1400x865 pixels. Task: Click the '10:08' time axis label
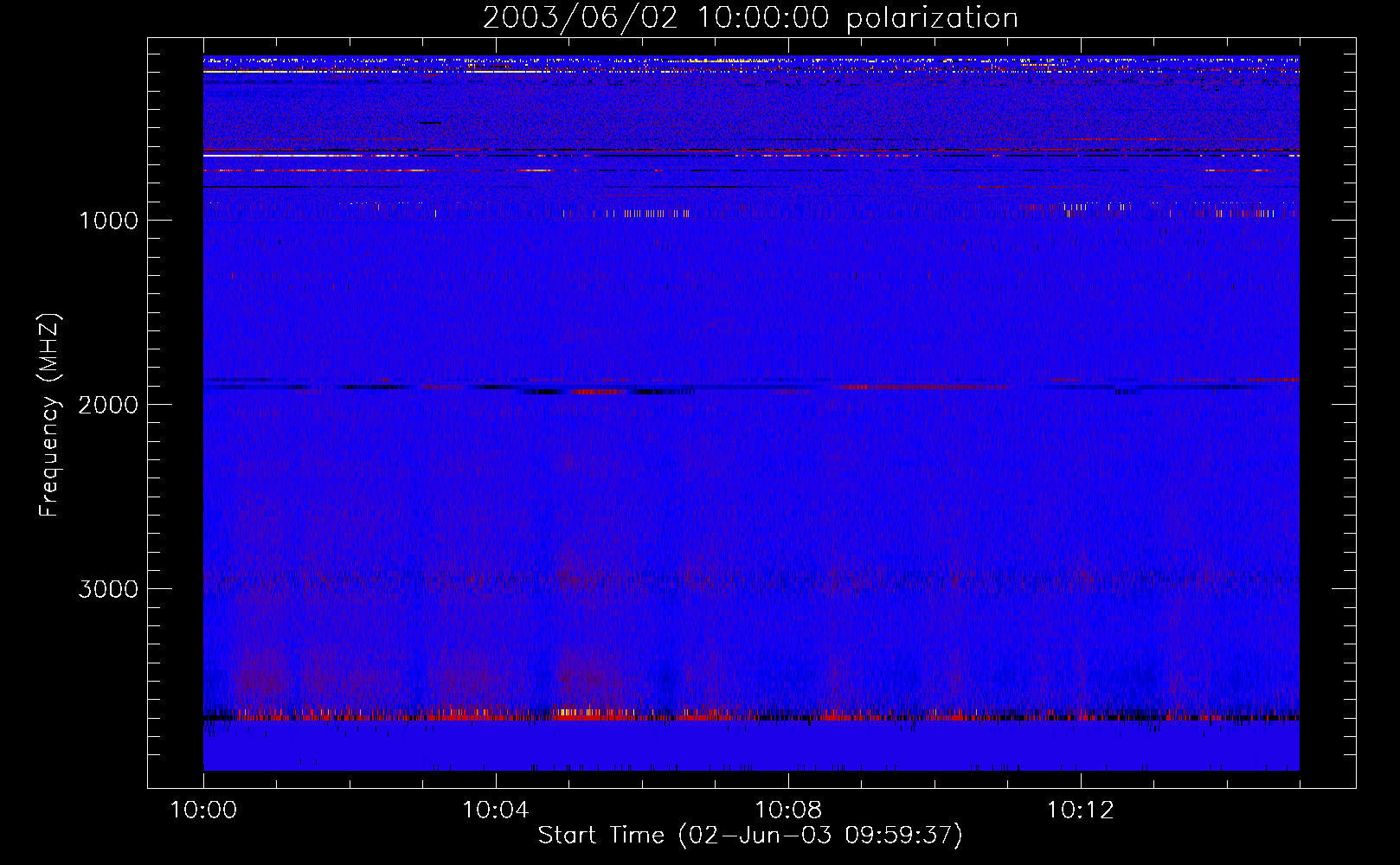[x=788, y=811]
